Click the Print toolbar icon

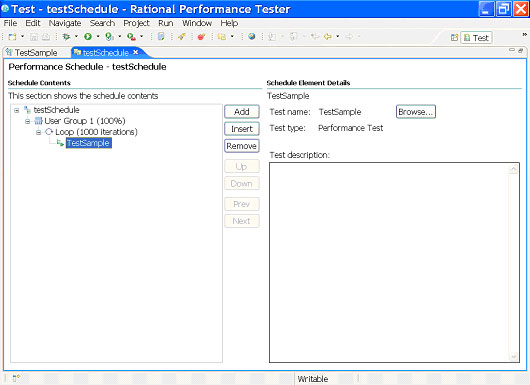[x=46, y=37]
